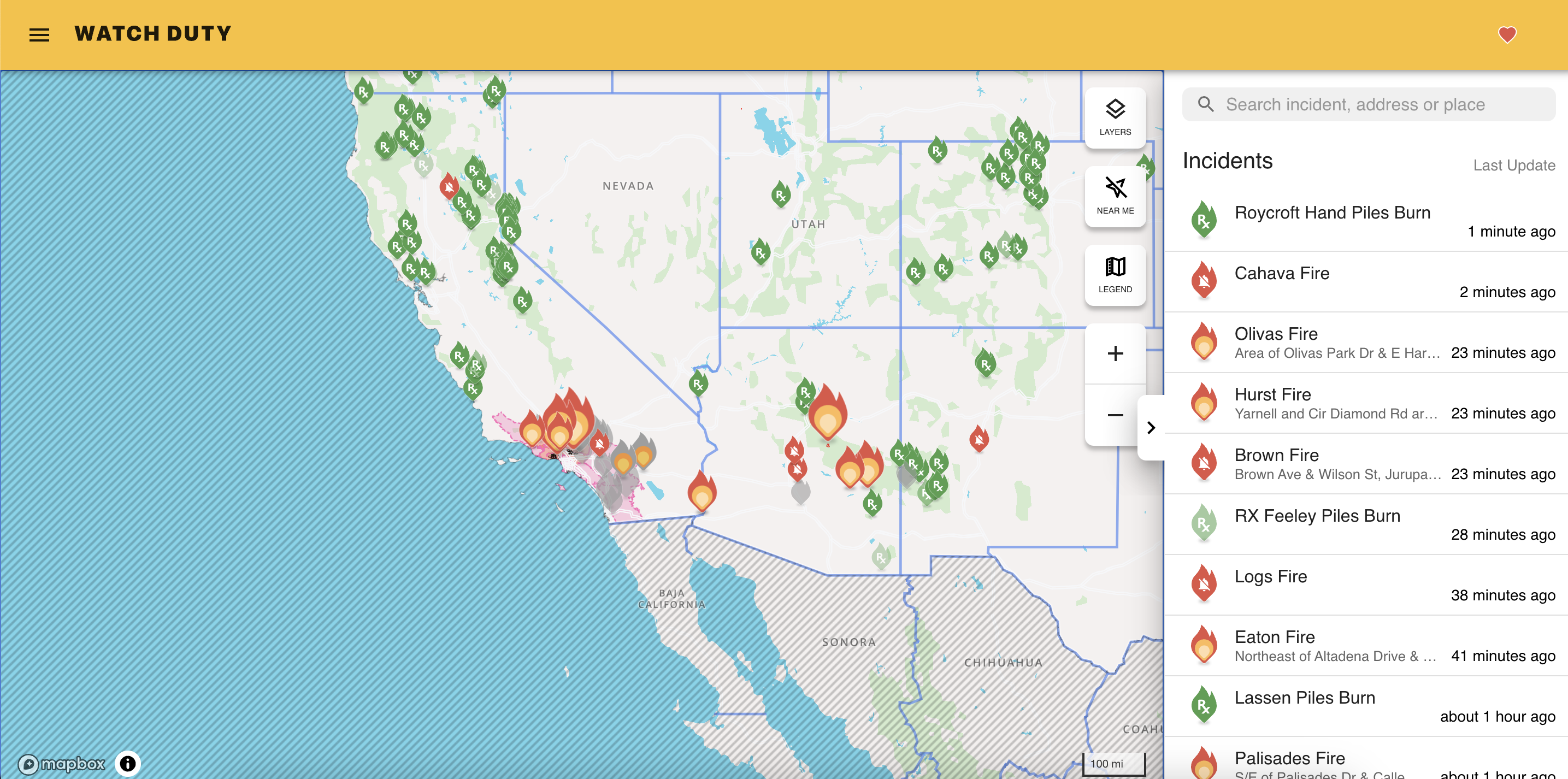Toggle the muted notification icon on Logs Fire

point(1204,583)
